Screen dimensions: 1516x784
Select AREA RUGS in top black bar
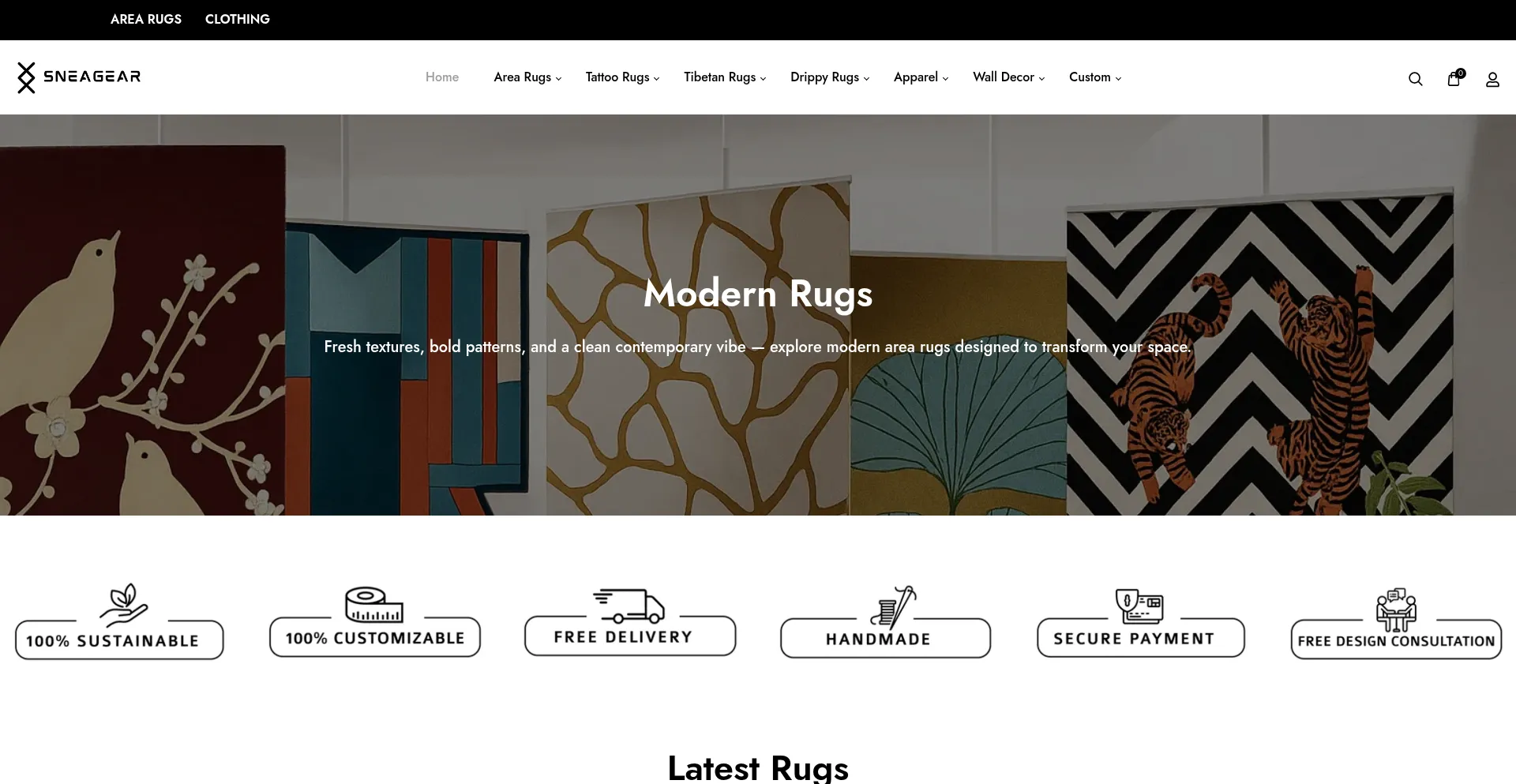146,19
